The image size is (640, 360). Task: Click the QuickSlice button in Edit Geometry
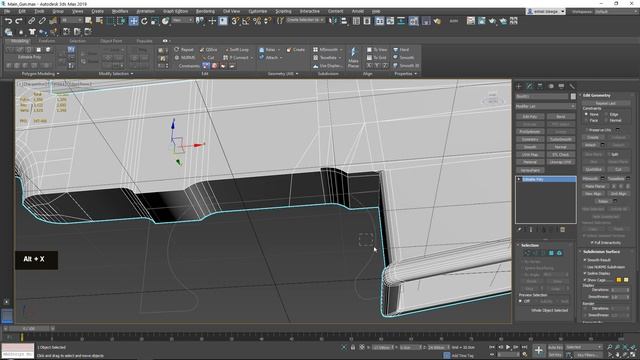594,169
